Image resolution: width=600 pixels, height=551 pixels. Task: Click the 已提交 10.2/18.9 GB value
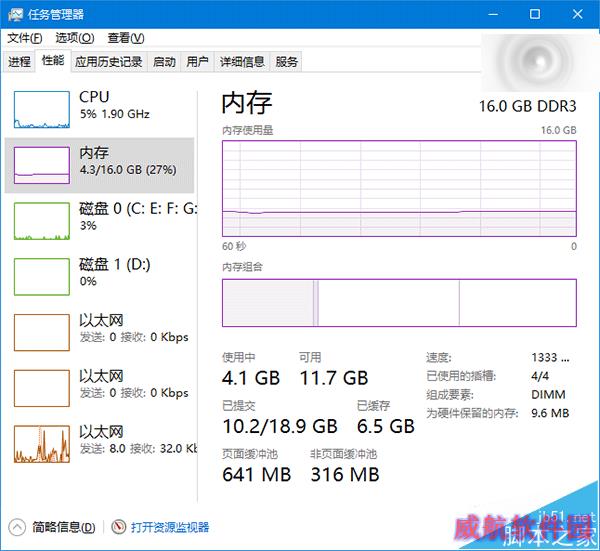point(280,426)
